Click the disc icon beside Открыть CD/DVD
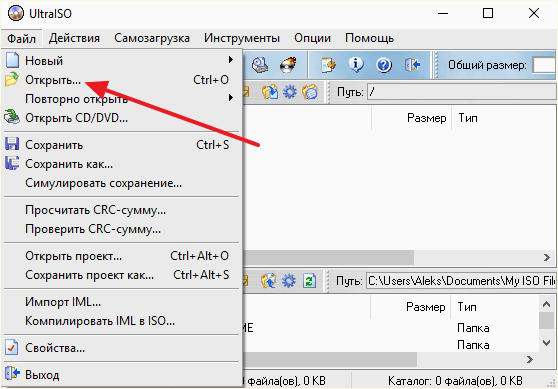 [x=12, y=117]
